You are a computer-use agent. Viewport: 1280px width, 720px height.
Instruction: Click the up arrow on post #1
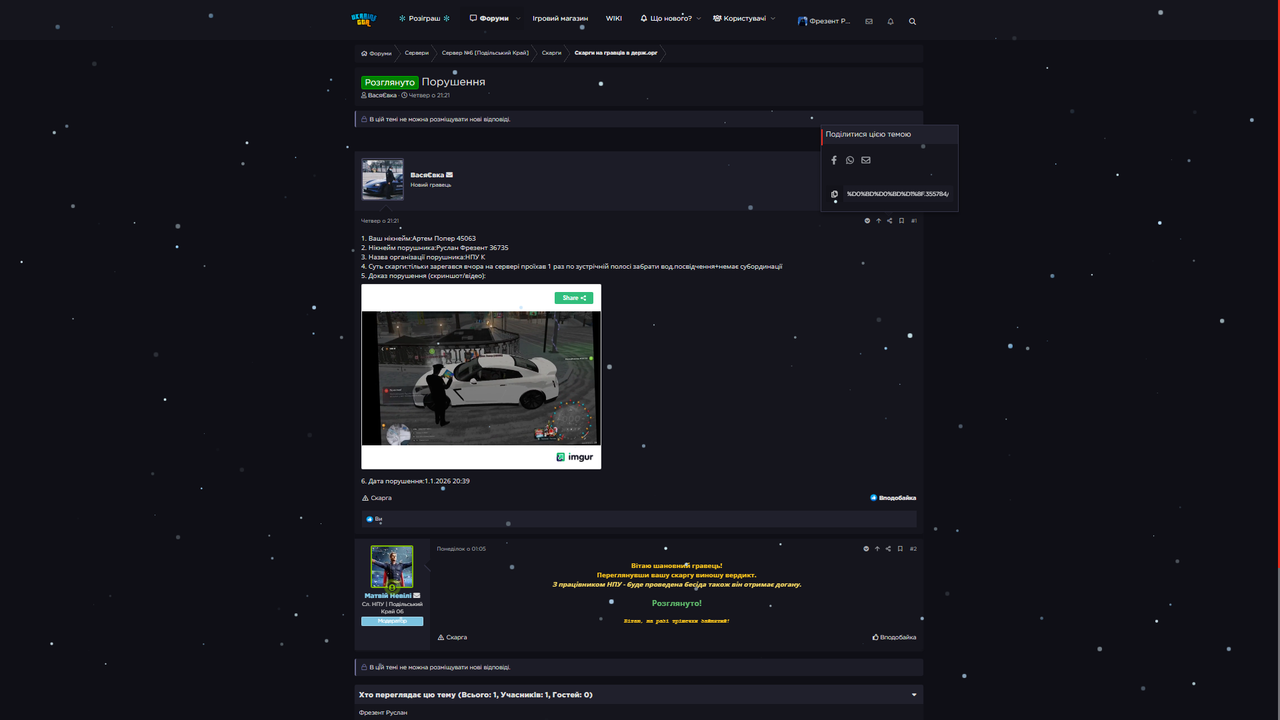879,221
